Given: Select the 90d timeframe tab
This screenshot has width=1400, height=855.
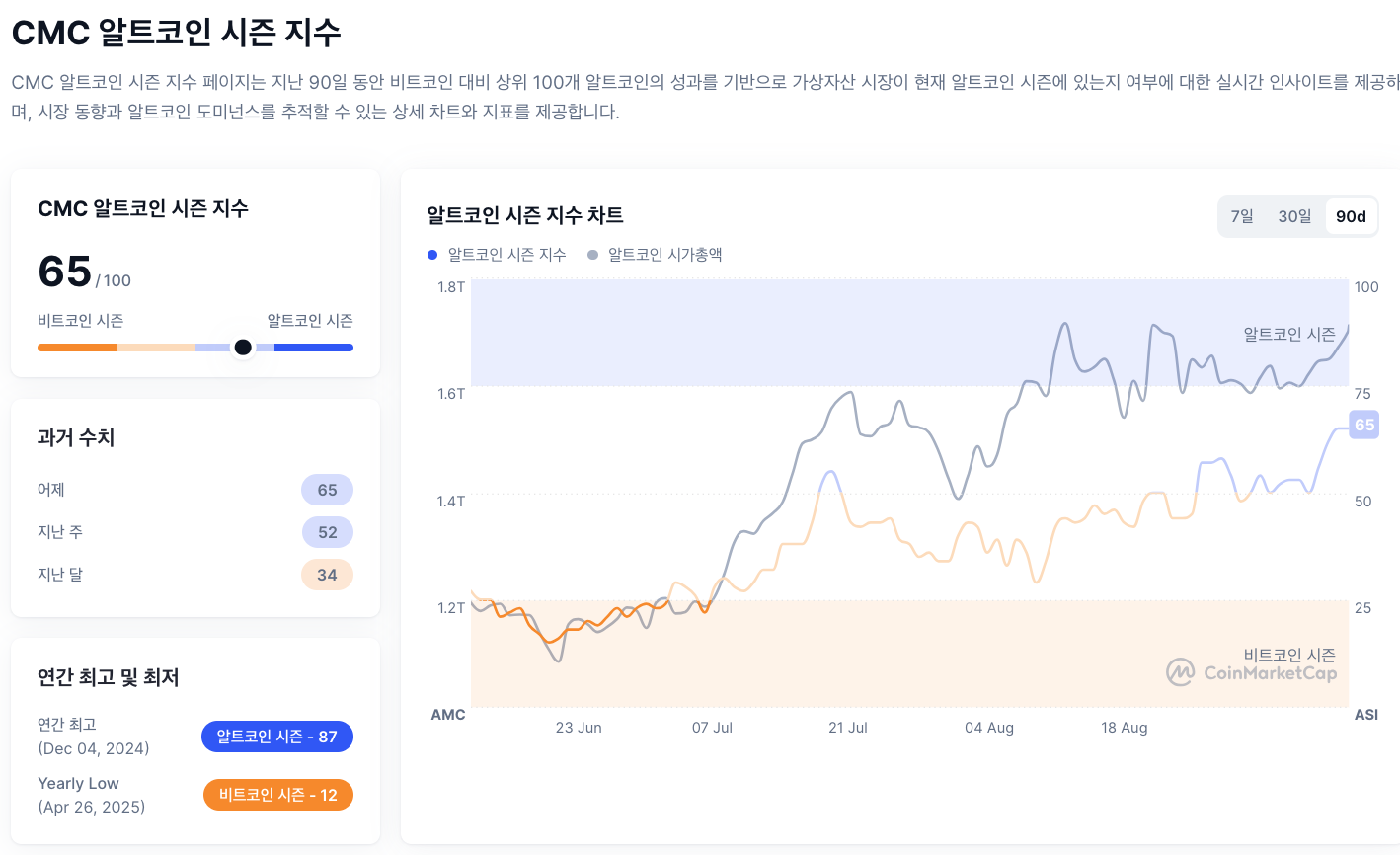Looking at the screenshot, I should [1350, 215].
